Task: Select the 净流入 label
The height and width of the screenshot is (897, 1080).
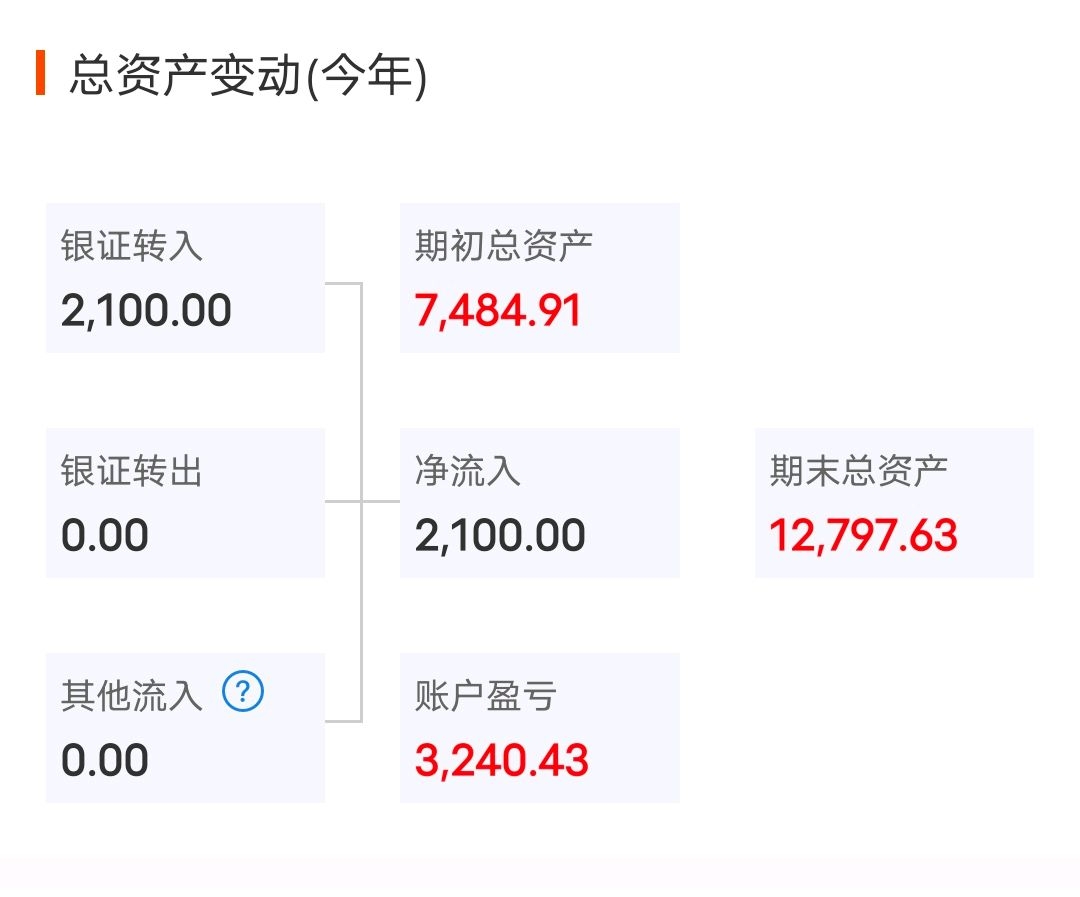Action: (x=468, y=471)
